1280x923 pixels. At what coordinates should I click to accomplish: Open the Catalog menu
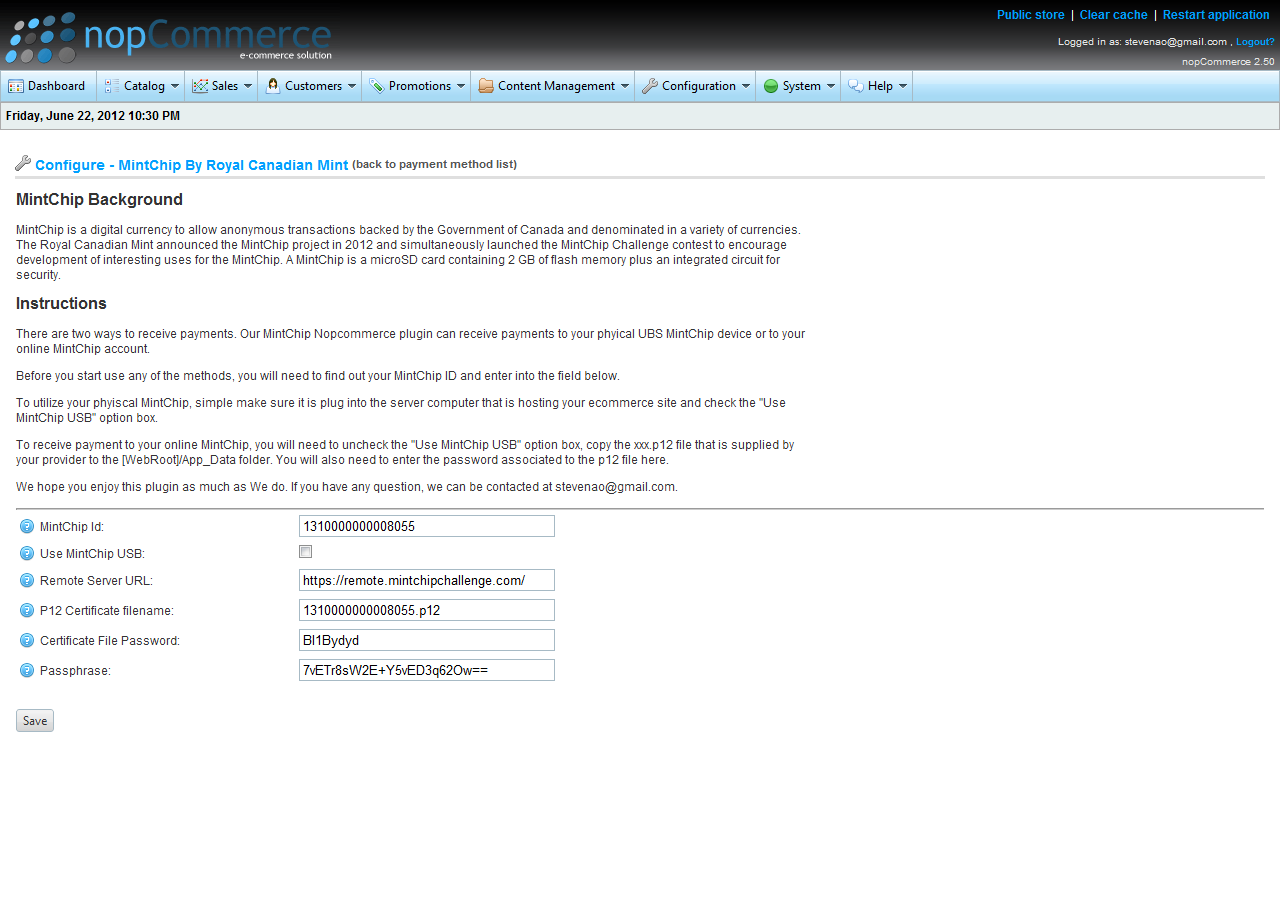141,86
